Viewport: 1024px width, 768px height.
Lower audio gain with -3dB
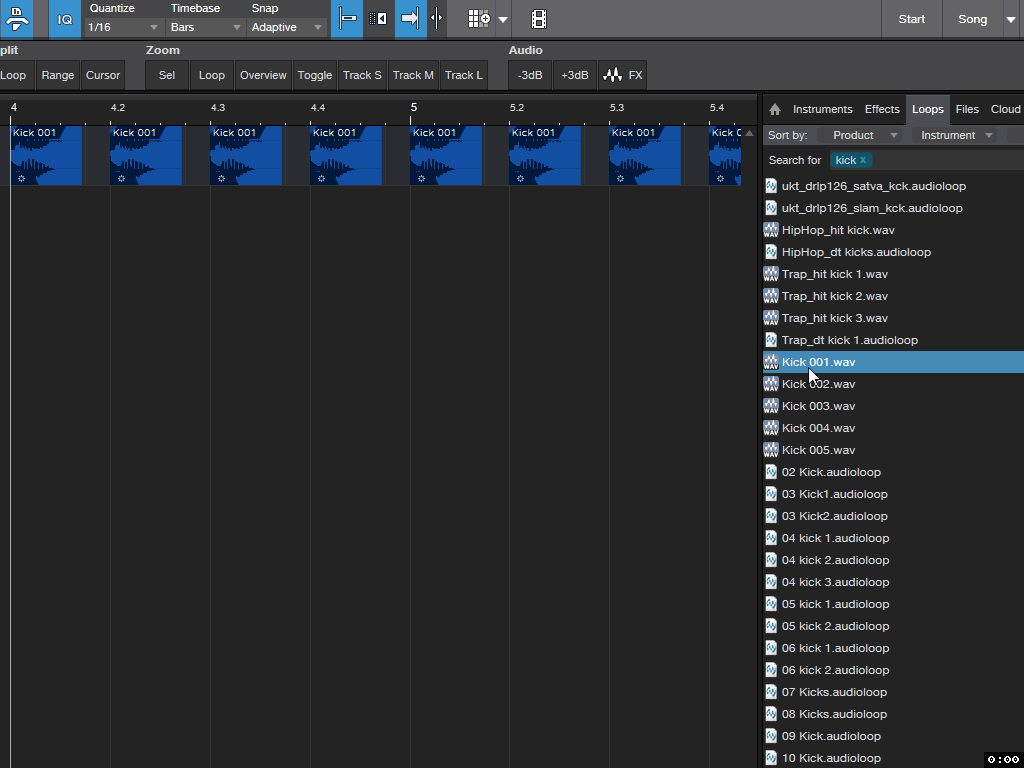point(530,75)
